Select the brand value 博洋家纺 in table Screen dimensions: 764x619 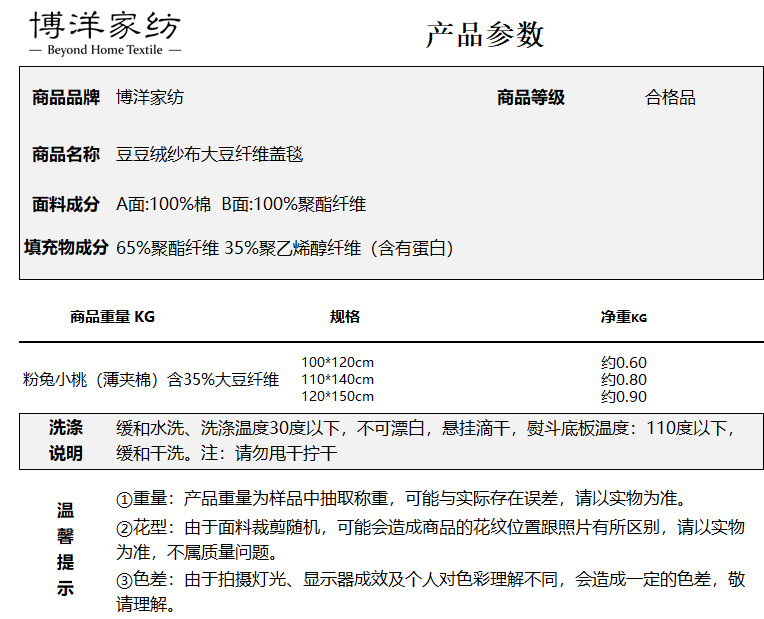(150, 97)
